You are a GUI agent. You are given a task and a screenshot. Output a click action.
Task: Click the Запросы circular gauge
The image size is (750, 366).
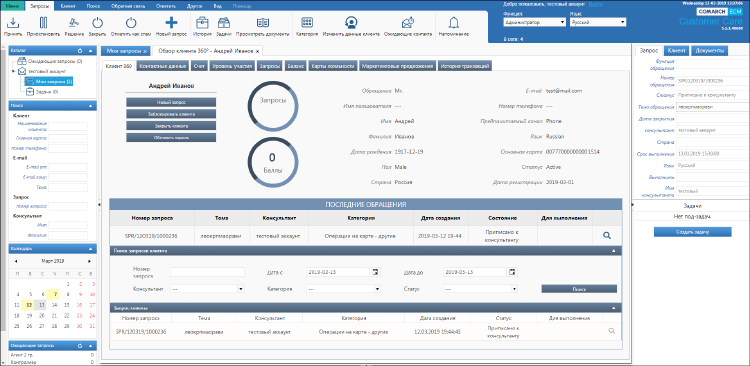point(273,107)
